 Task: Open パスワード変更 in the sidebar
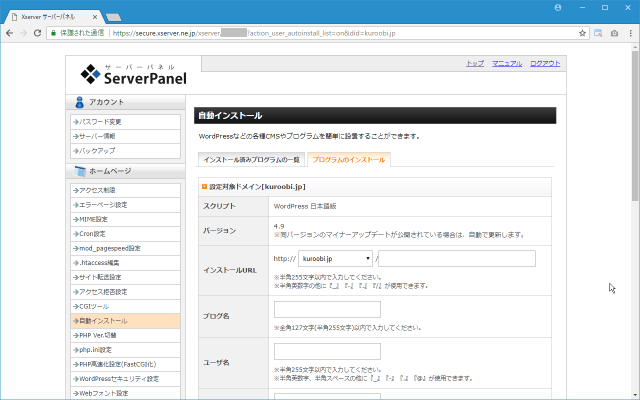[x=101, y=121]
